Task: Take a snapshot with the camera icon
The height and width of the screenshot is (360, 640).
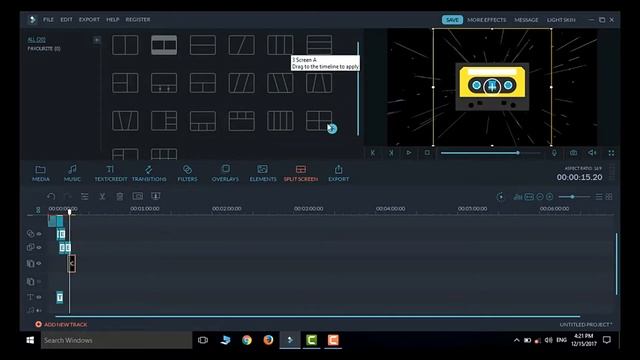Action: pos(573,153)
